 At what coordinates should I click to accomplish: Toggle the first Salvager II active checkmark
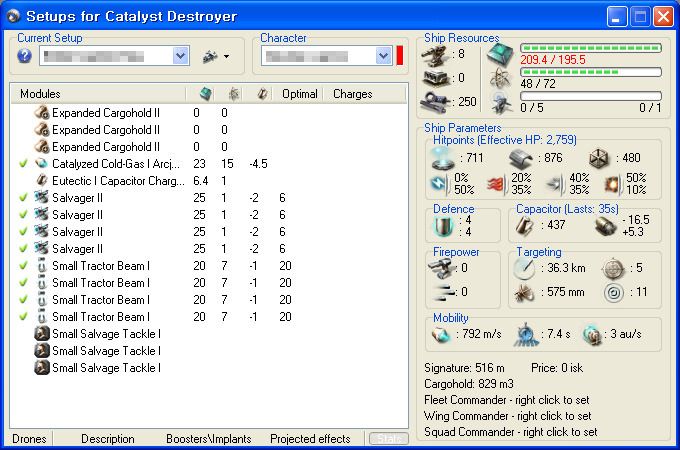click(23, 198)
